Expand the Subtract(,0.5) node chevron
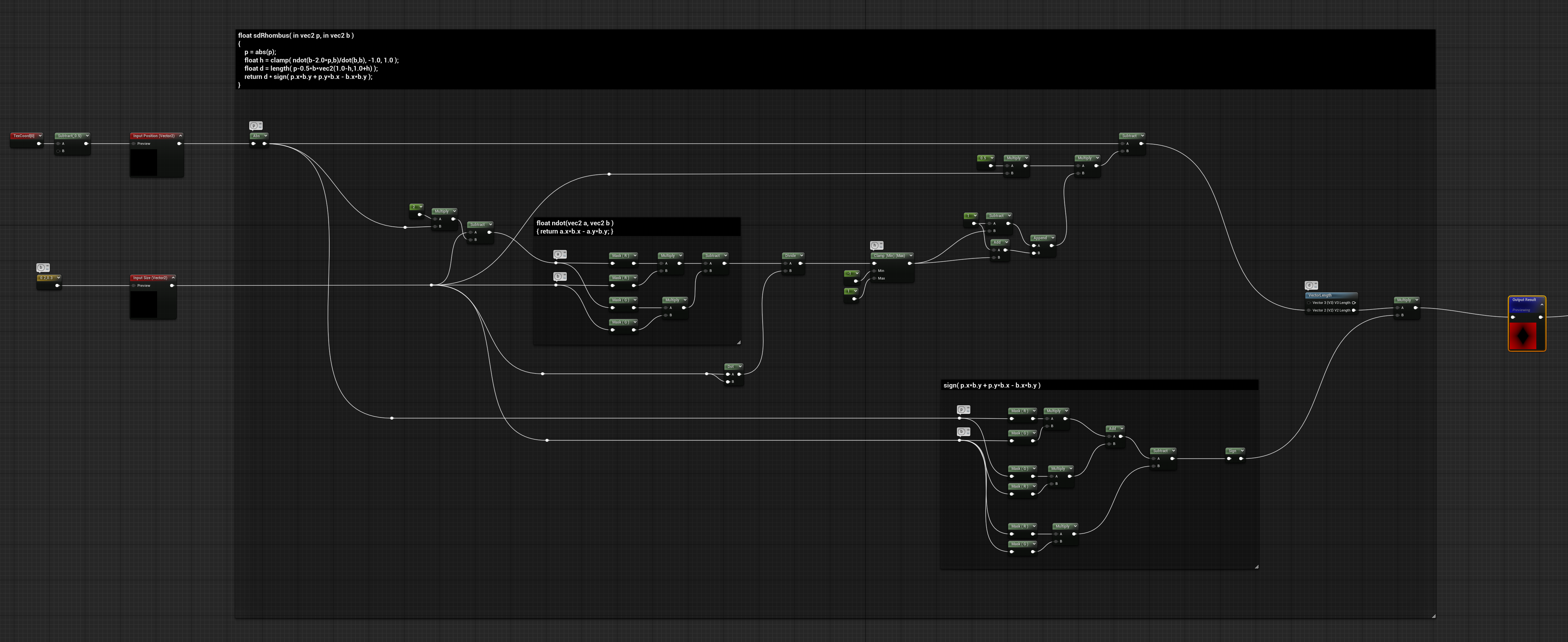The width and height of the screenshot is (1568, 642). (x=87, y=136)
